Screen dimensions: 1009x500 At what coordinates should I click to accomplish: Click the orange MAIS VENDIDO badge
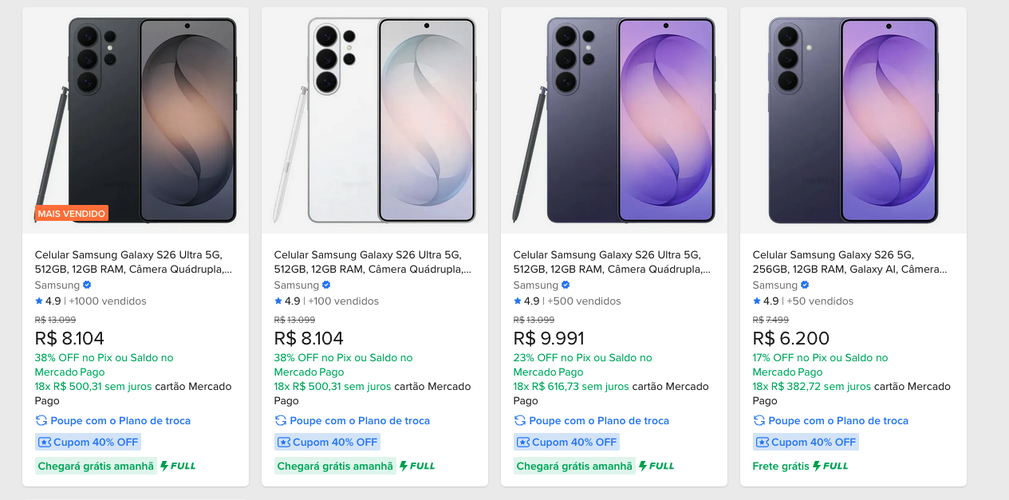[x=71, y=213]
